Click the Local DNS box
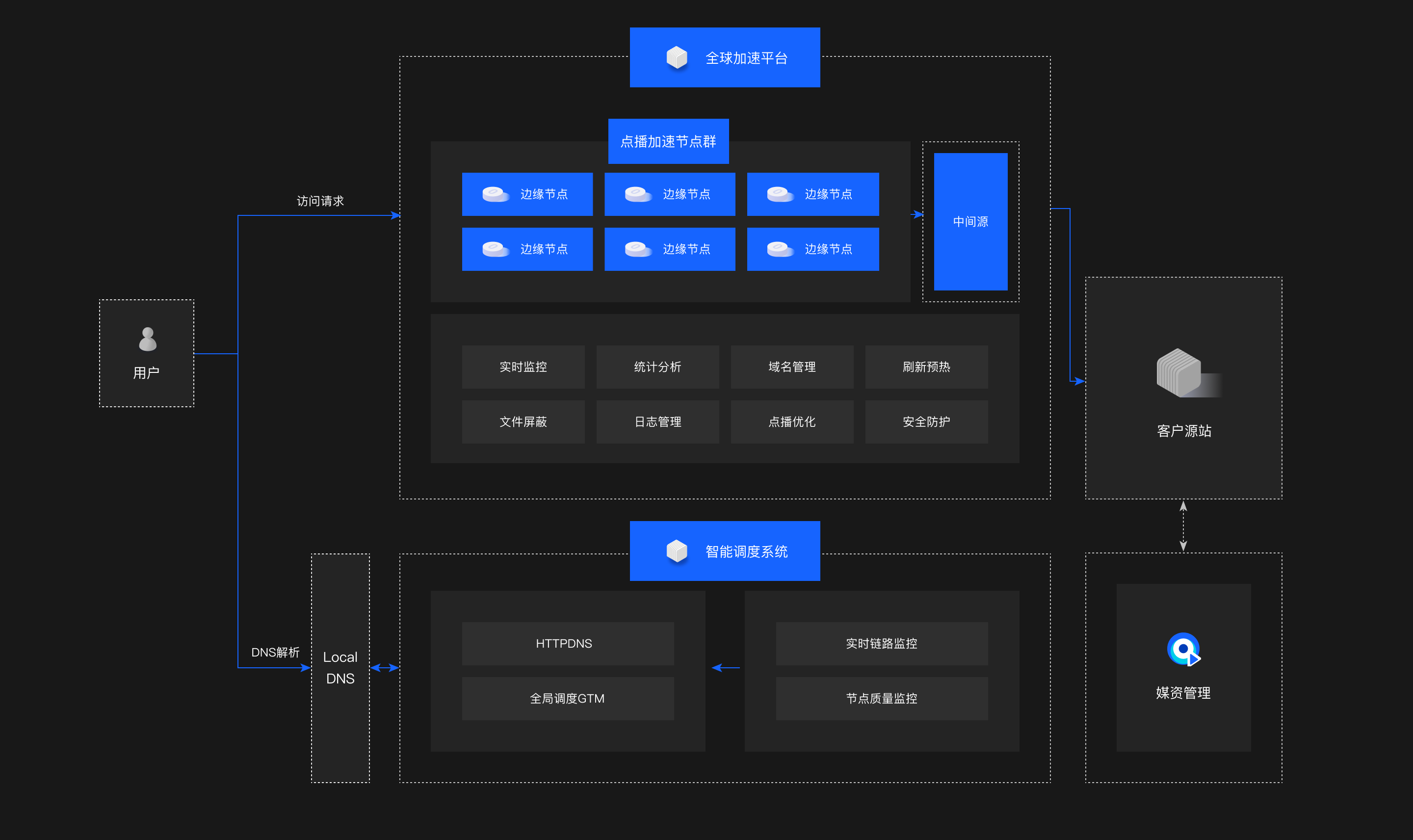The image size is (1413, 840). [340, 668]
